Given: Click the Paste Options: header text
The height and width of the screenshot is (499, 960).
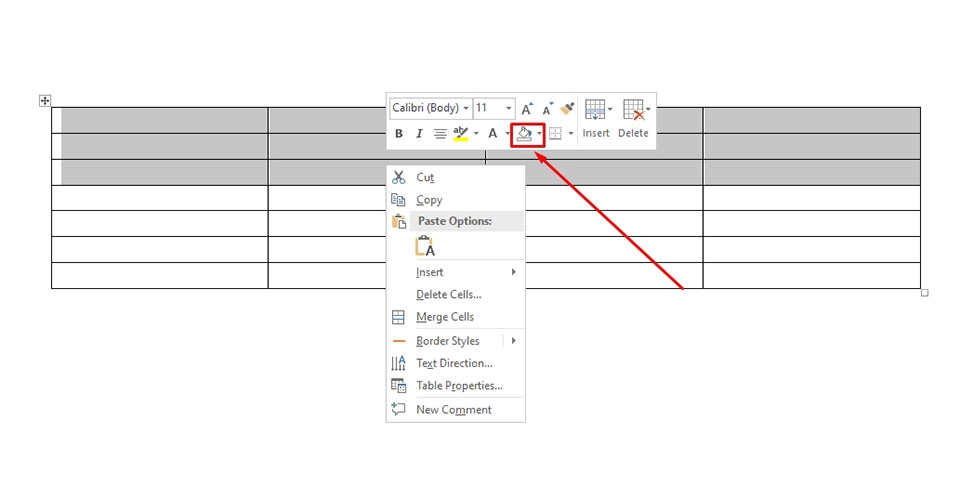Looking at the screenshot, I should pyautogui.click(x=455, y=221).
